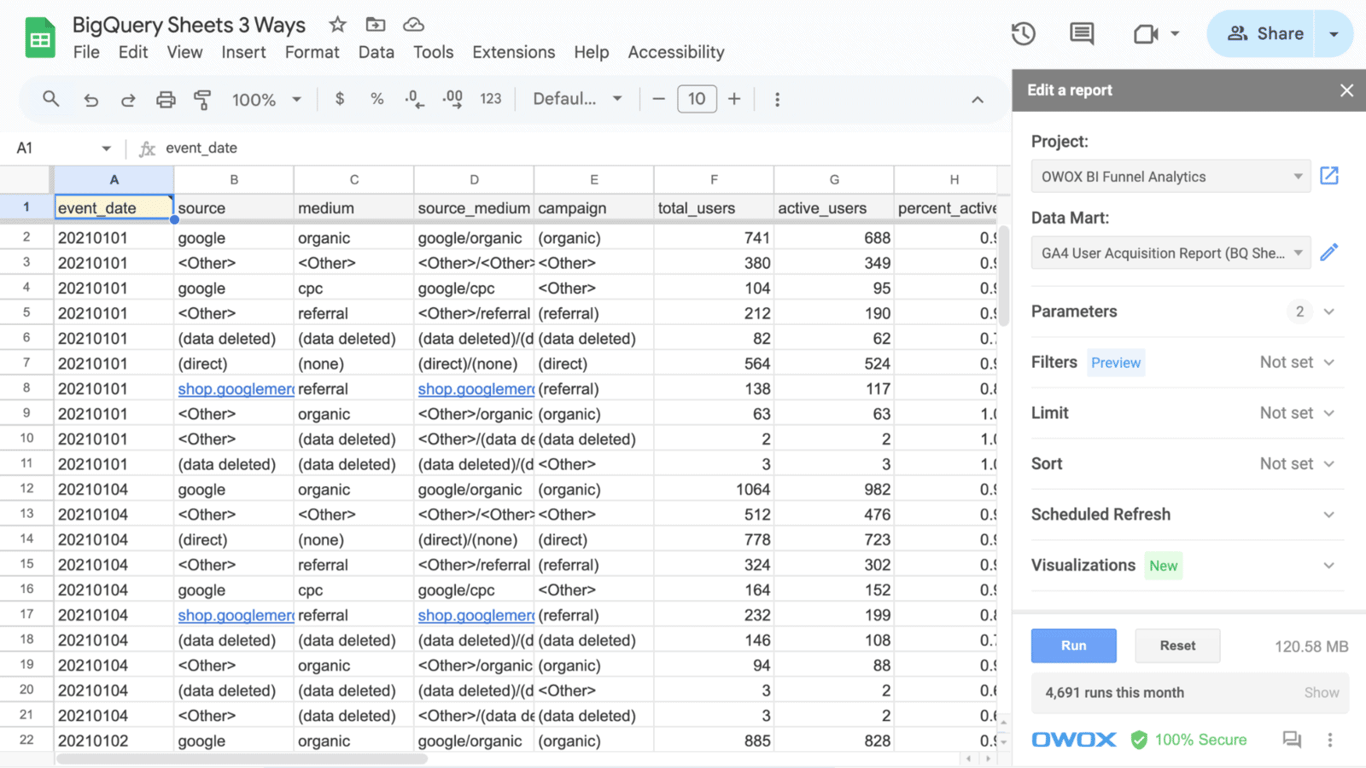Increase the font size
The height and width of the screenshot is (768, 1366).
coord(735,99)
